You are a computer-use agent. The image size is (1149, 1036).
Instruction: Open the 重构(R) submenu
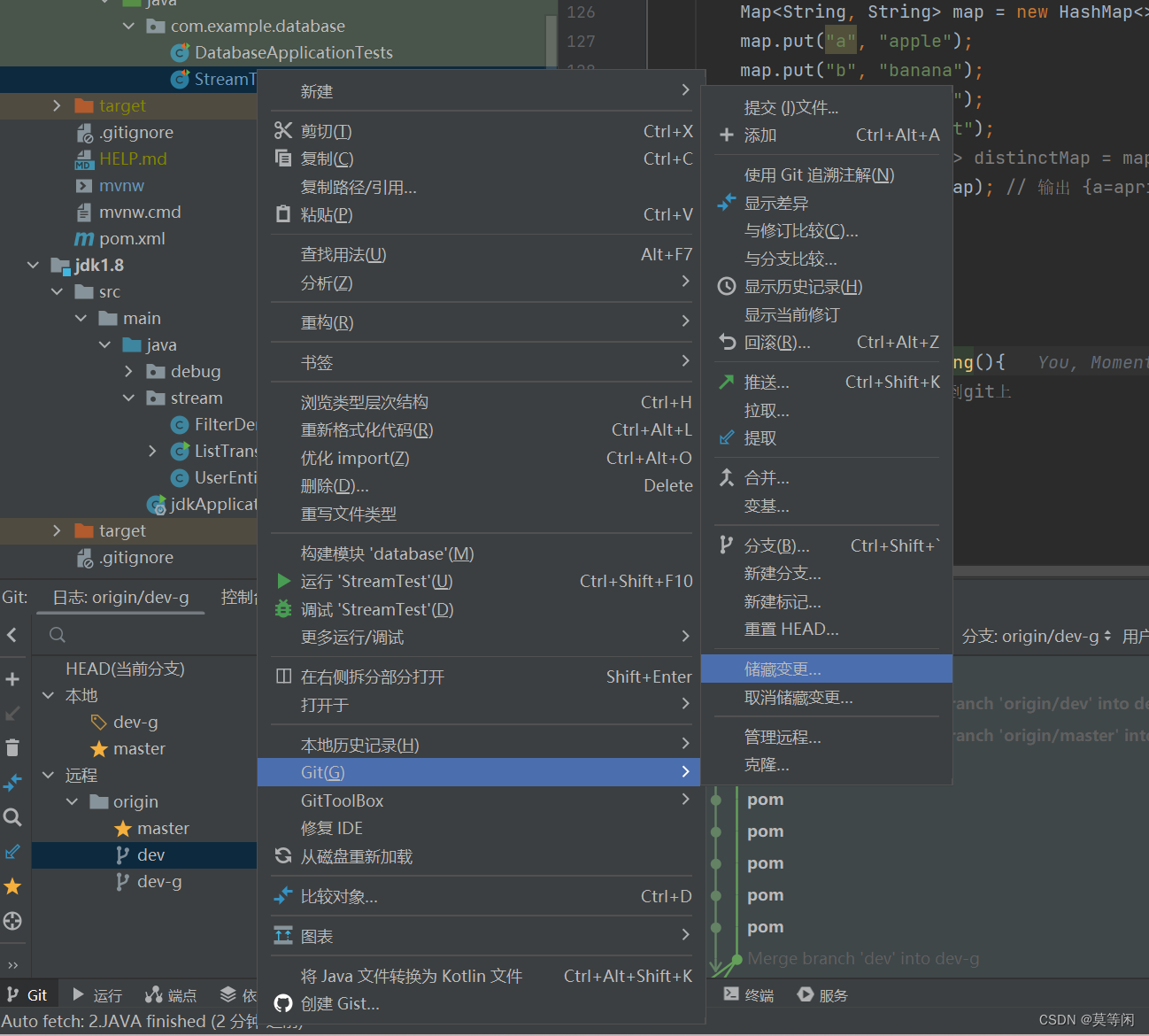(x=326, y=322)
